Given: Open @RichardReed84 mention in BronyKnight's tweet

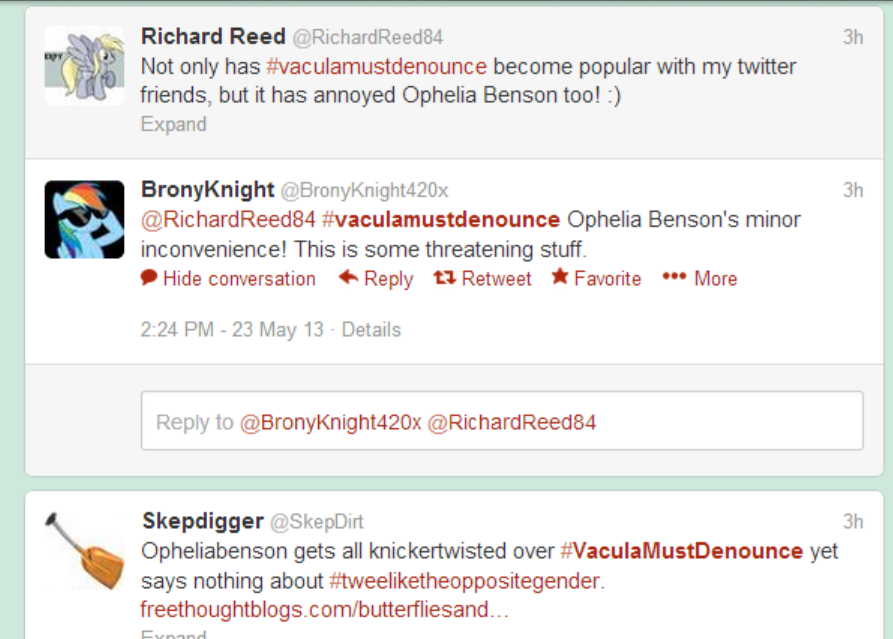Looking at the screenshot, I should coord(228,219).
